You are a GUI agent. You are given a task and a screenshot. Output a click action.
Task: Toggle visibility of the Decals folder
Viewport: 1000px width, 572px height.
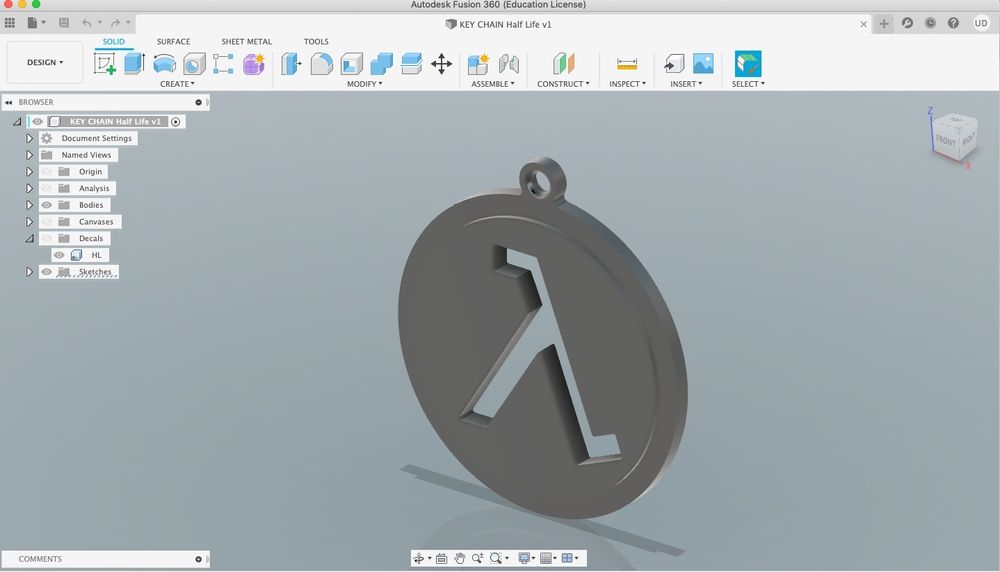tap(47, 238)
